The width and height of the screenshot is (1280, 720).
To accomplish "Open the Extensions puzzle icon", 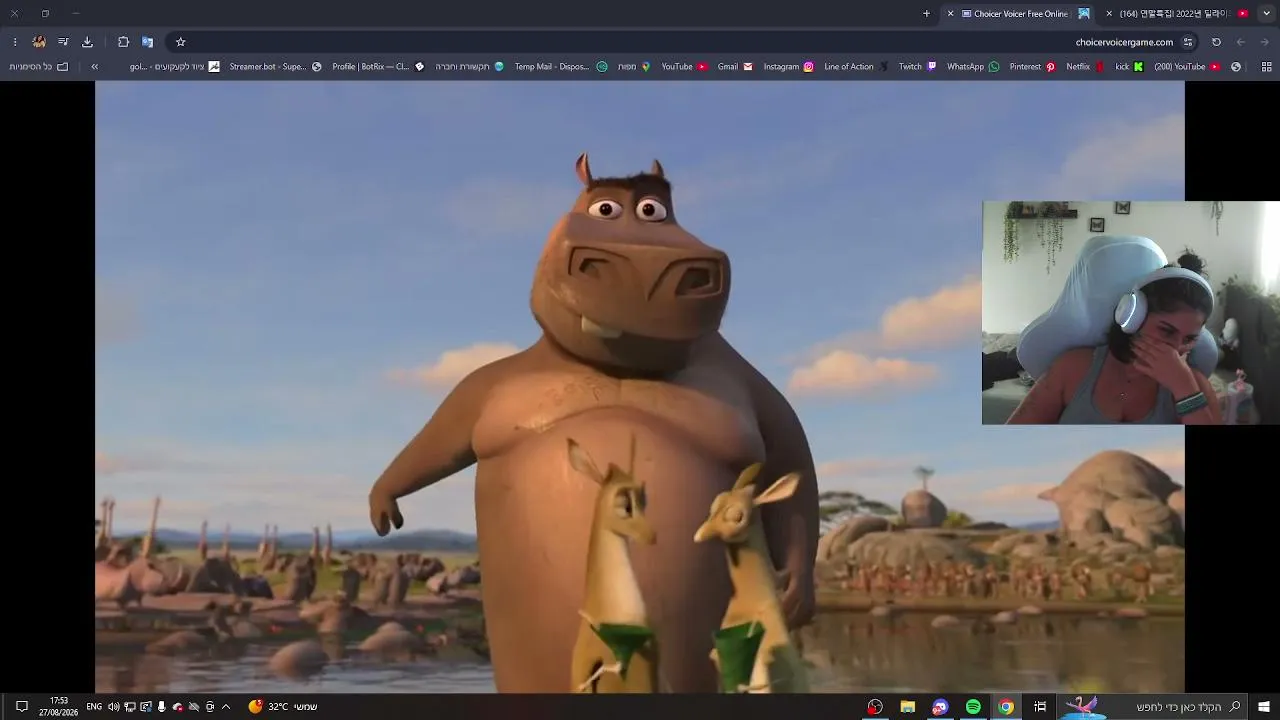I will coord(123,42).
